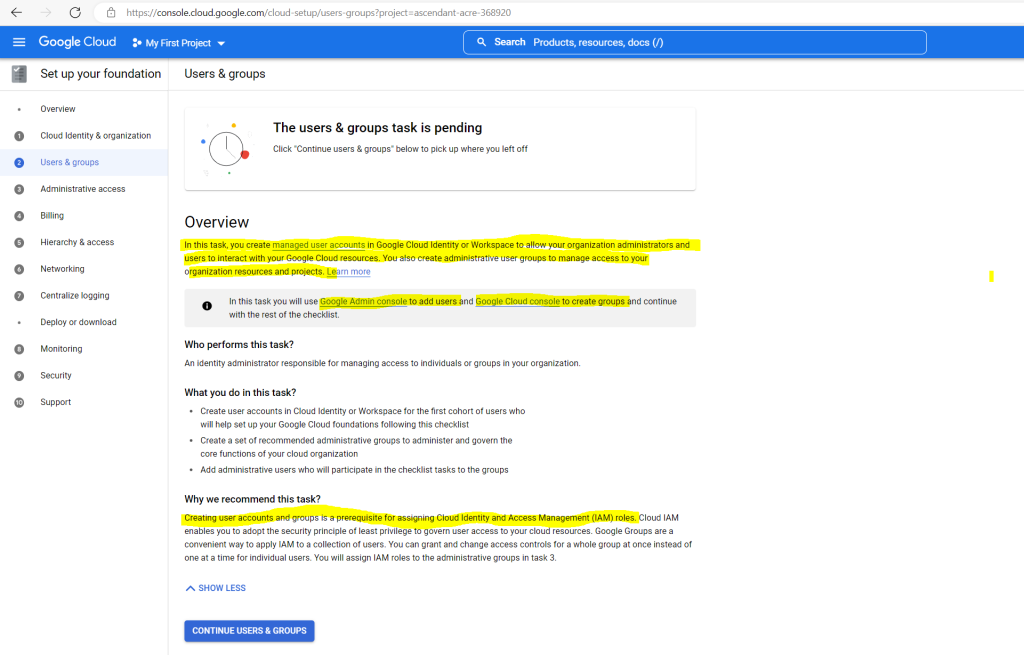Image resolution: width=1024 pixels, height=655 pixels.
Task: Open the My First Project dropdown
Action: click(178, 43)
